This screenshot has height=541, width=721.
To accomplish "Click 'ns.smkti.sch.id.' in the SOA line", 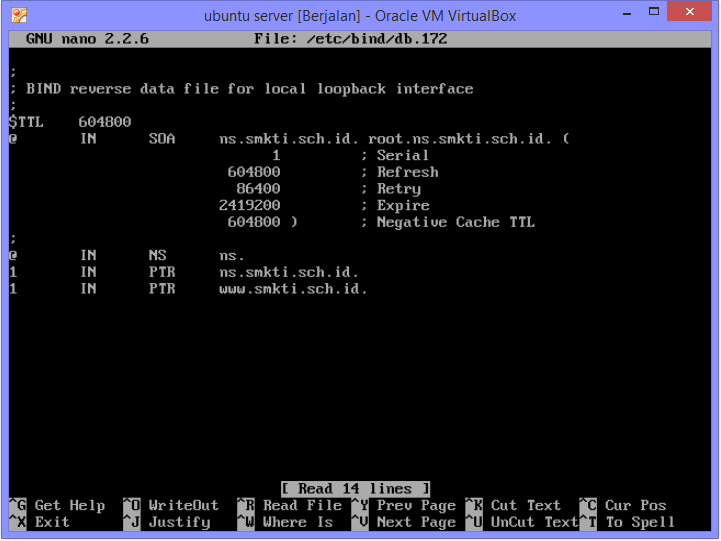I will pyautogui.click(x=289, y=139).
